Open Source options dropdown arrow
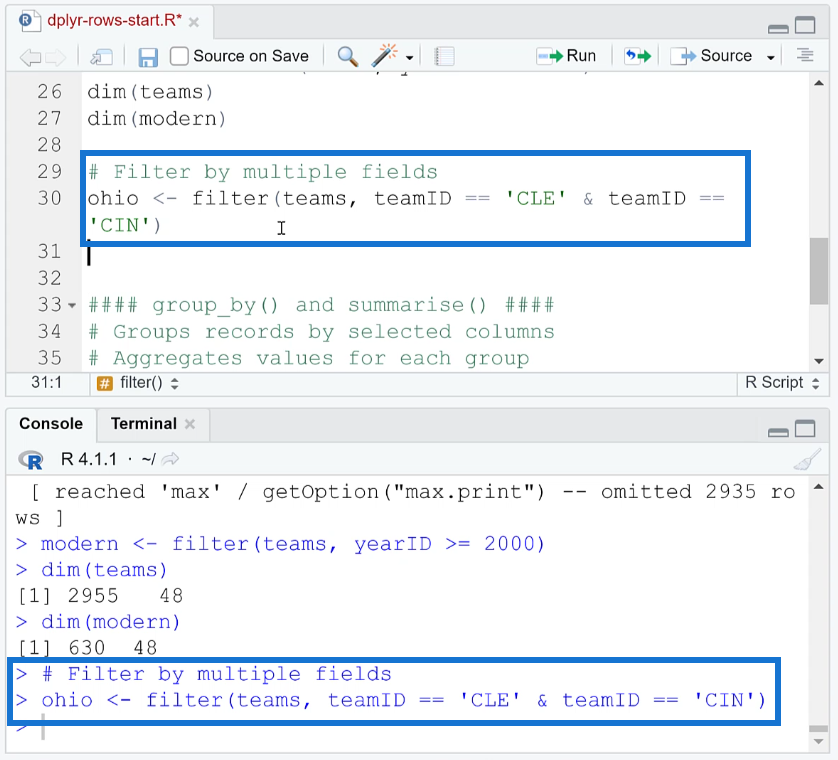 coord(771,57)
